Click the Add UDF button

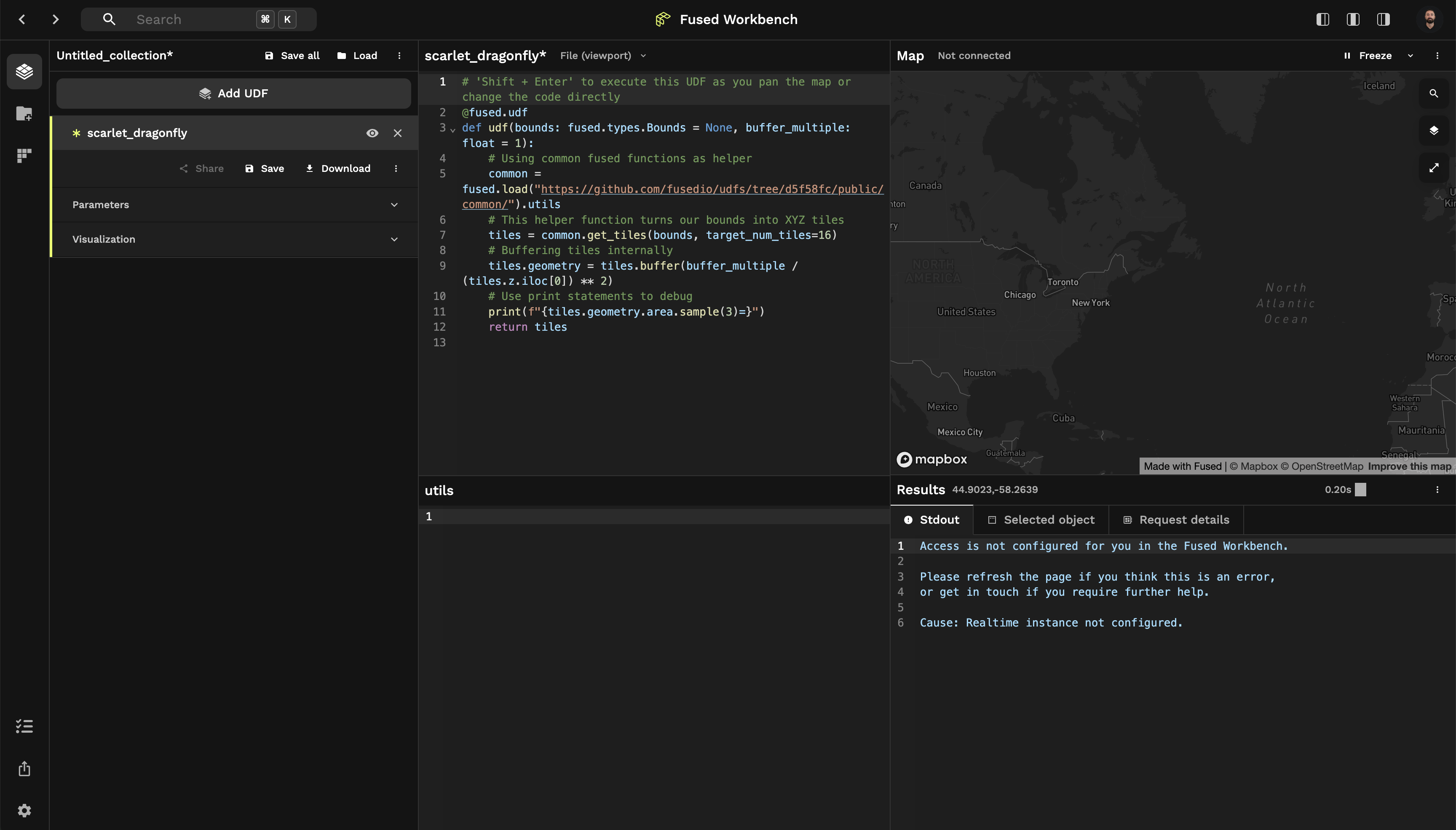234,94
